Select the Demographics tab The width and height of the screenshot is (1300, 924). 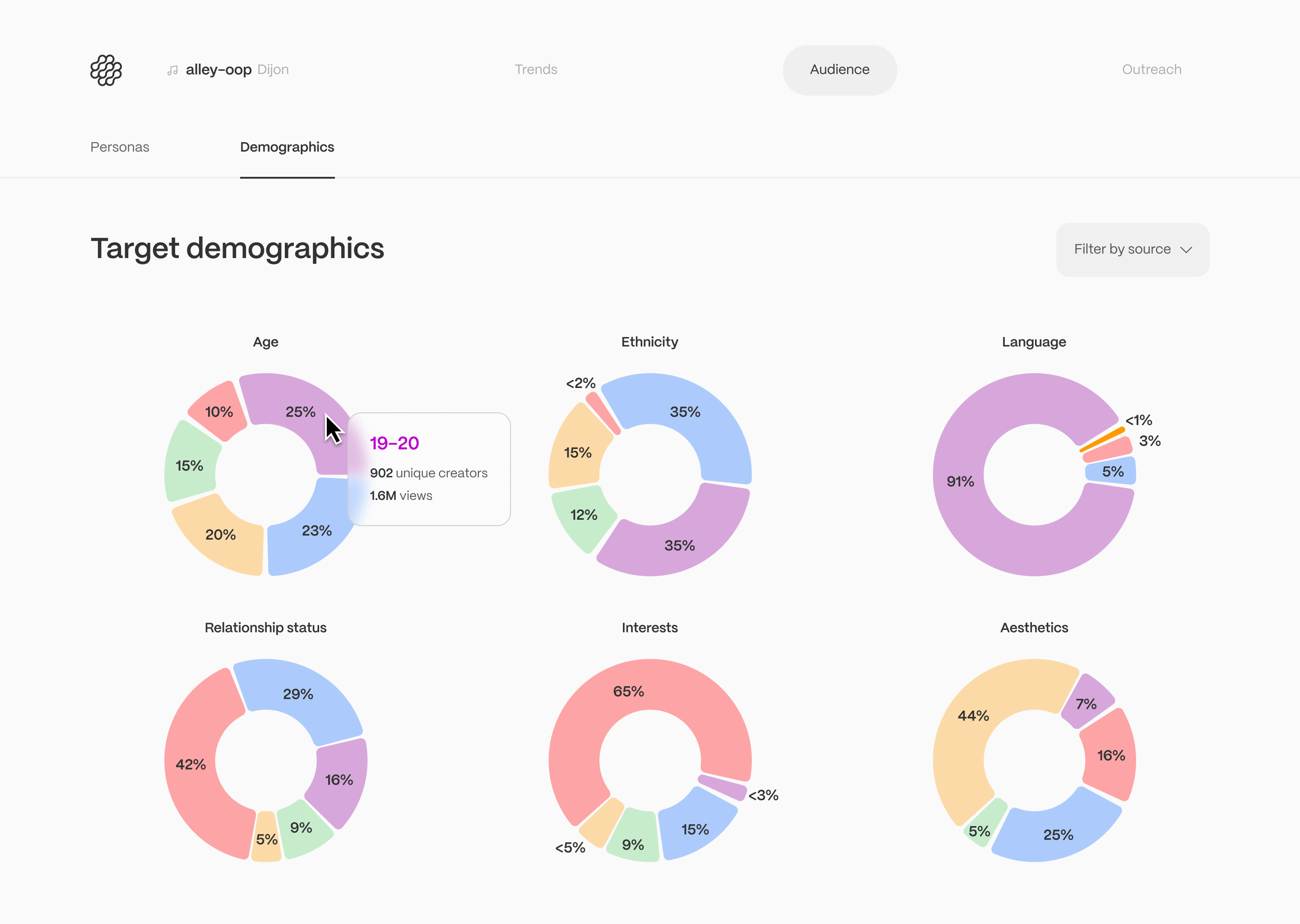(x=287, y=148)
